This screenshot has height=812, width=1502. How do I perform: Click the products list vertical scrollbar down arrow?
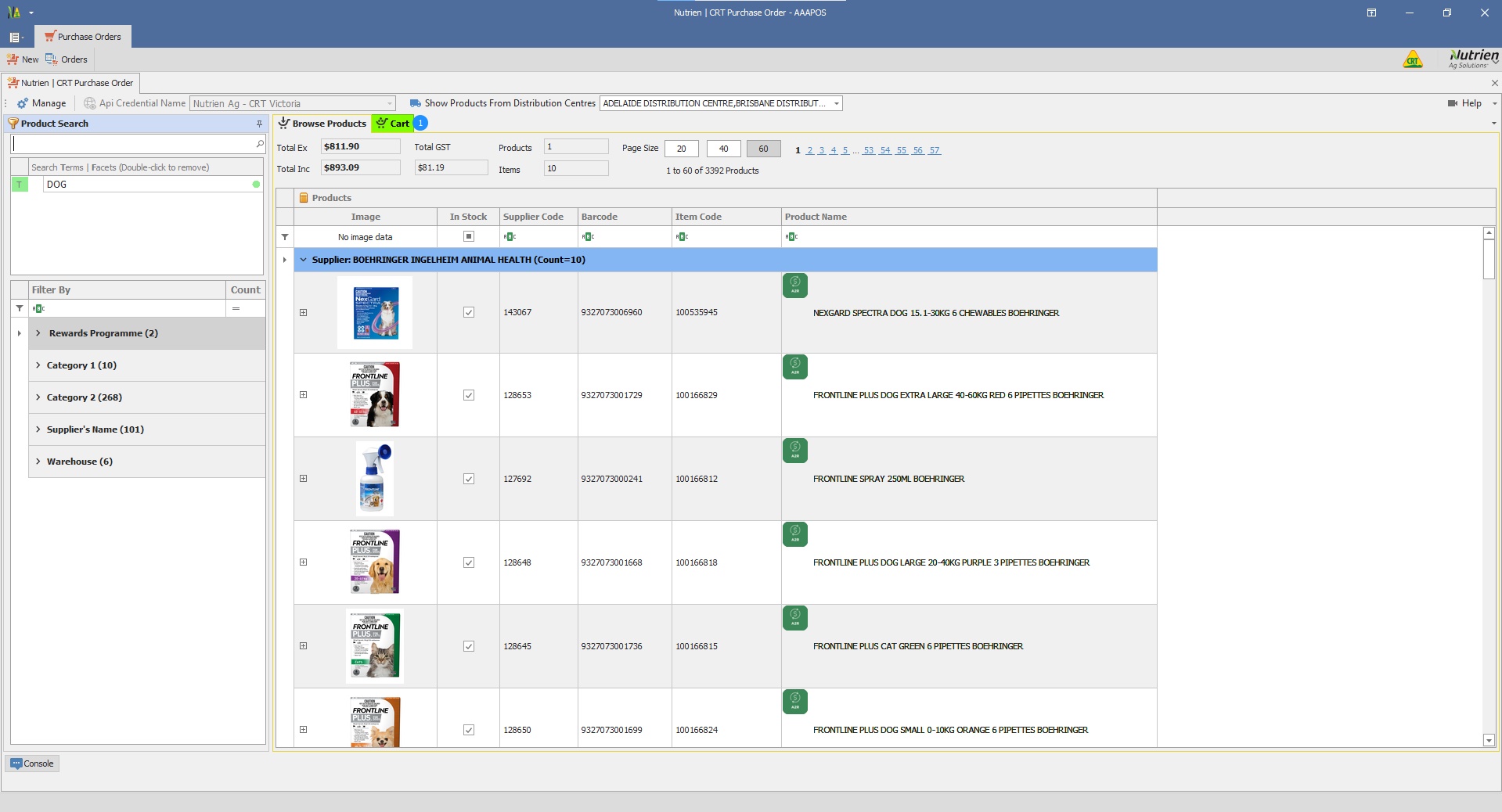tap(1489, 740)
